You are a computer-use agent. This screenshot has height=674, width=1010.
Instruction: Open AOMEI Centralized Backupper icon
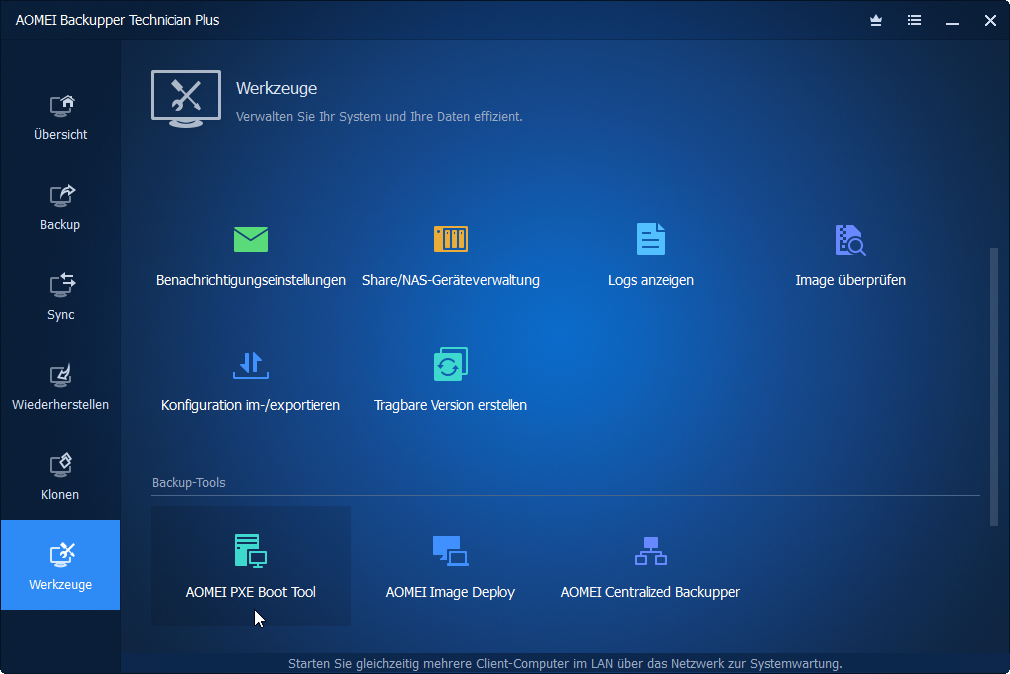tap(651, 551)
